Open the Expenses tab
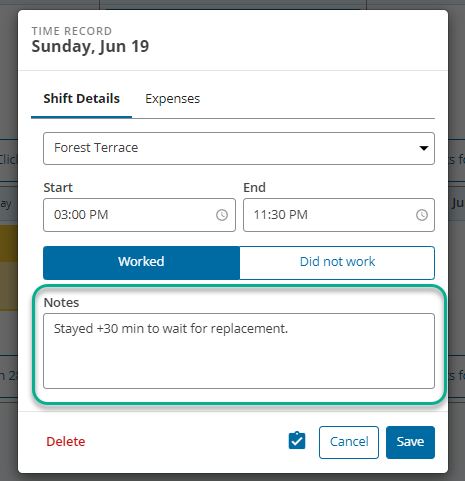This screenshot has height=481, width=465. [172, 99]
